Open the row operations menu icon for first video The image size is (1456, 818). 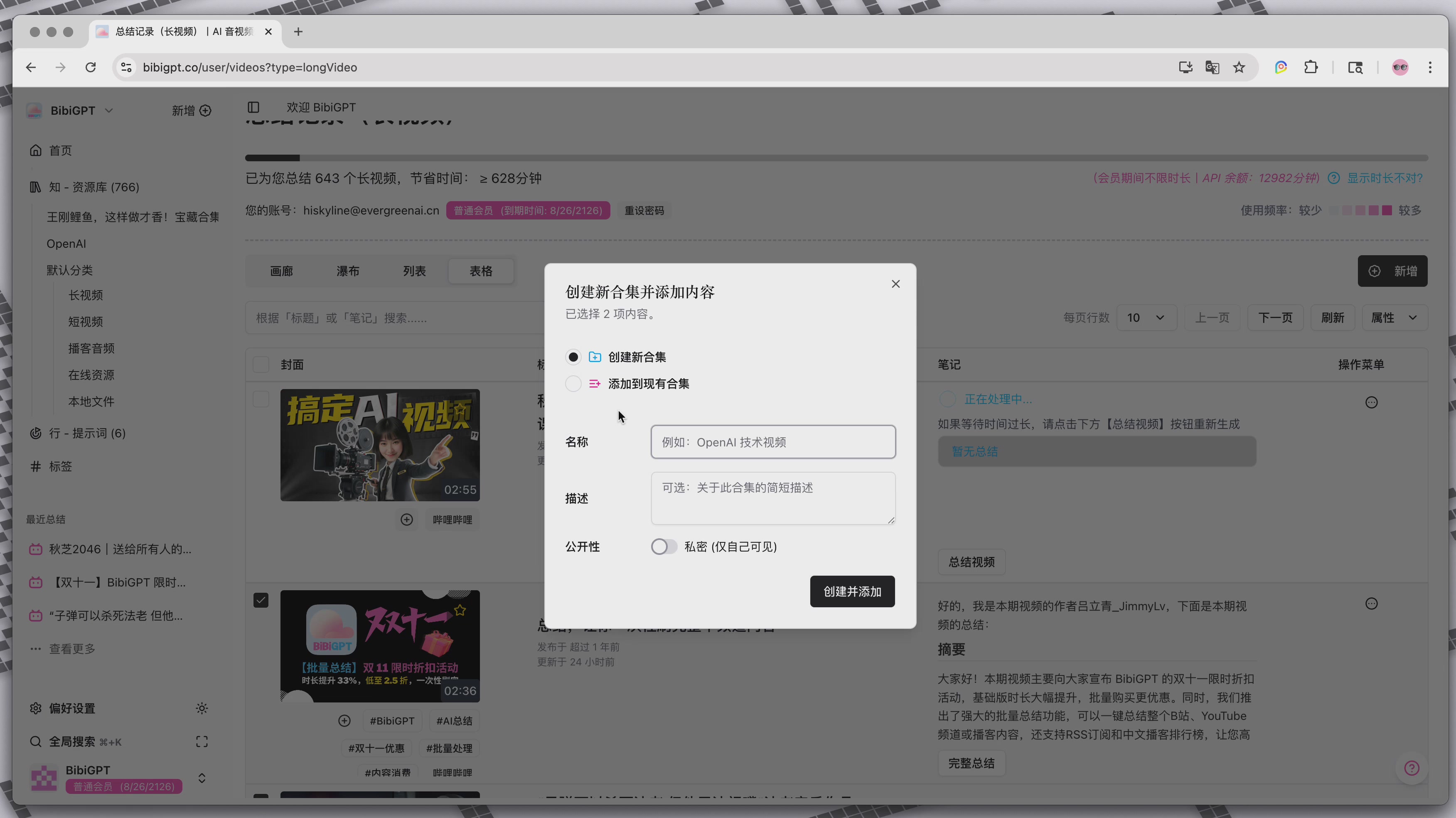1371,402
